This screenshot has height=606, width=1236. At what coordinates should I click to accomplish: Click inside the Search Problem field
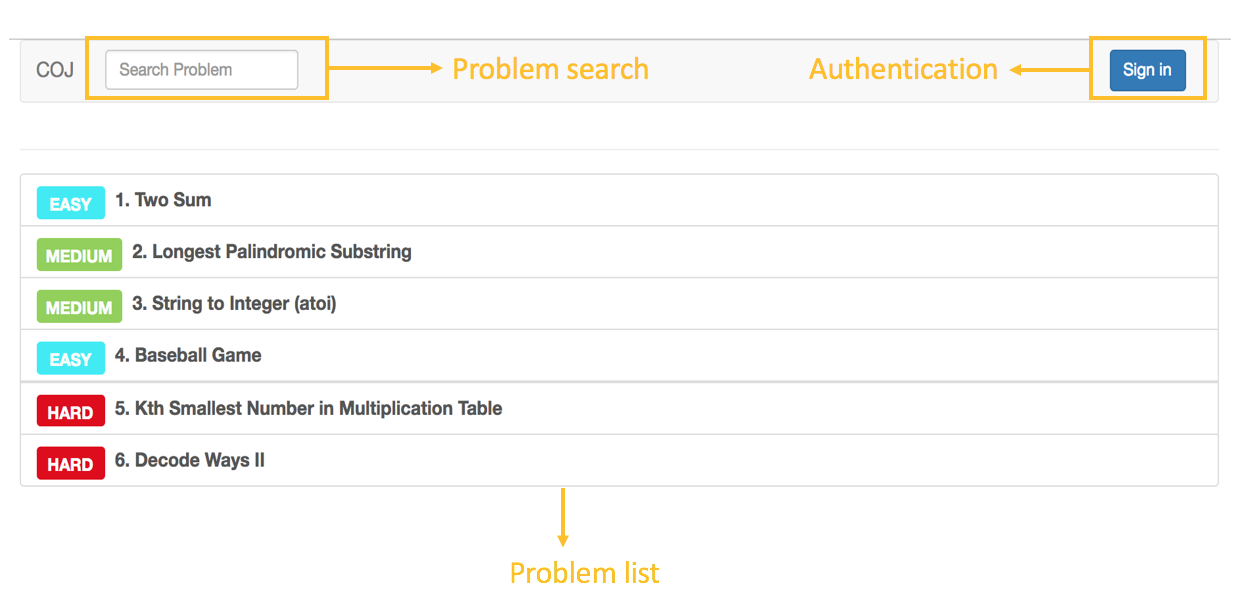tap(200, 69)
